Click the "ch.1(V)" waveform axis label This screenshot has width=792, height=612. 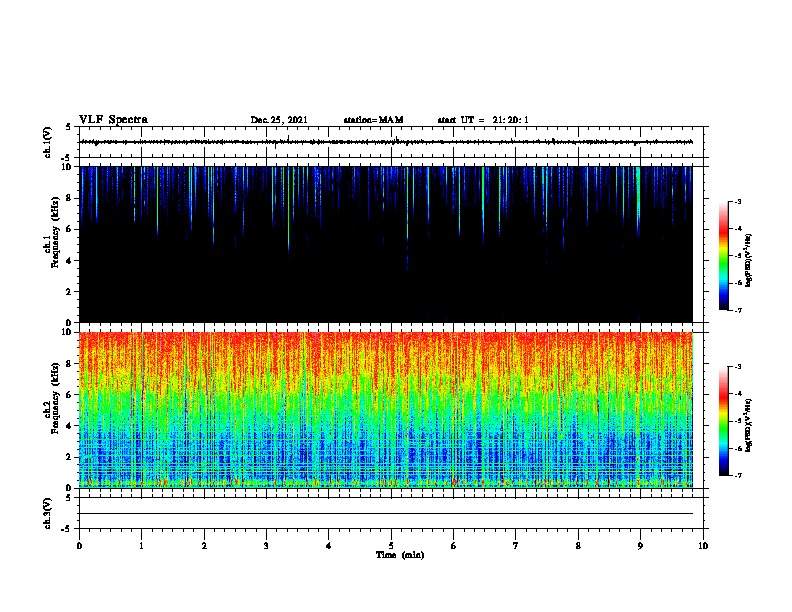coord(48,142)
